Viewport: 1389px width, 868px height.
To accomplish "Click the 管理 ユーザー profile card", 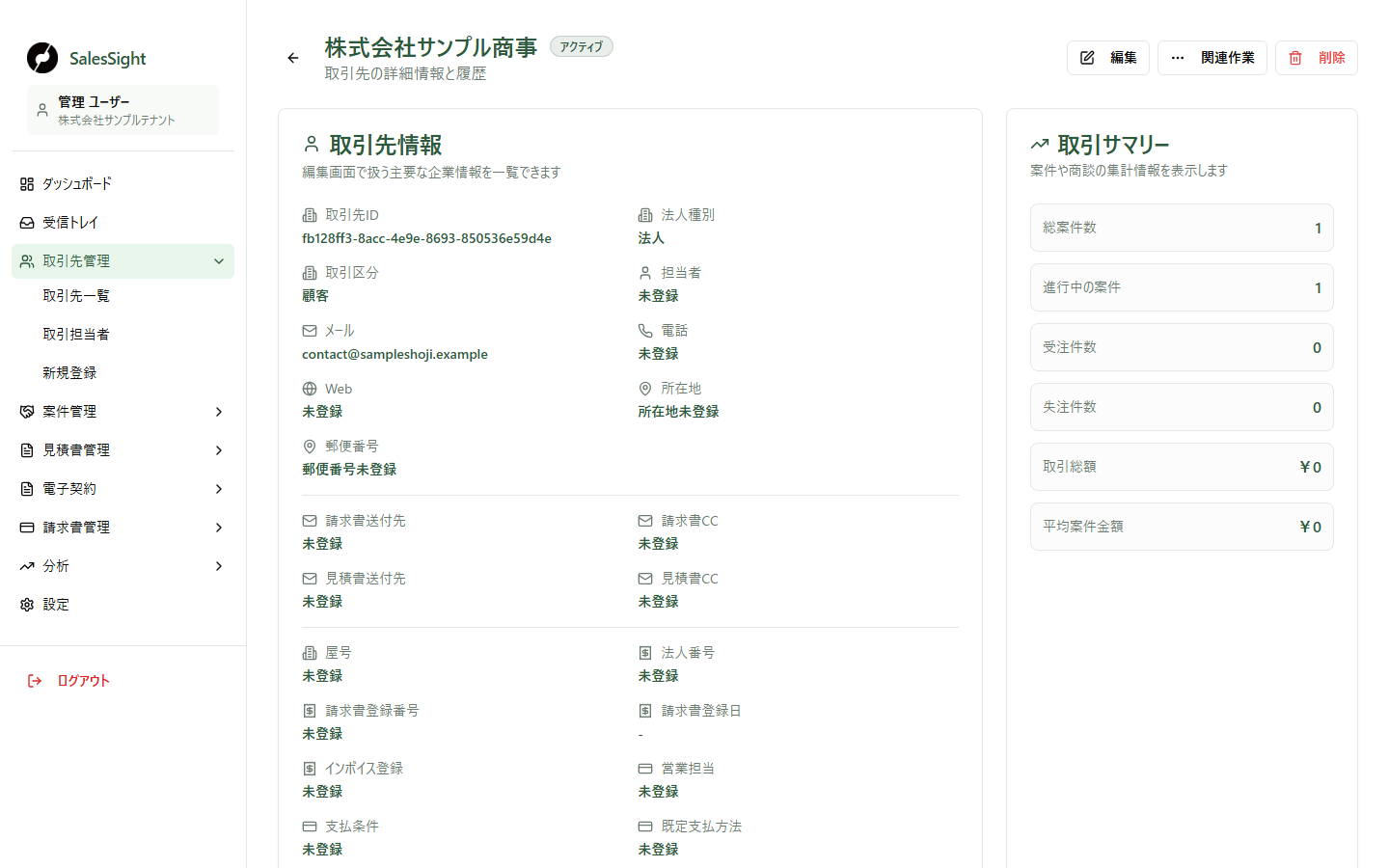I will pyautogui.click(x=123, y=110).
